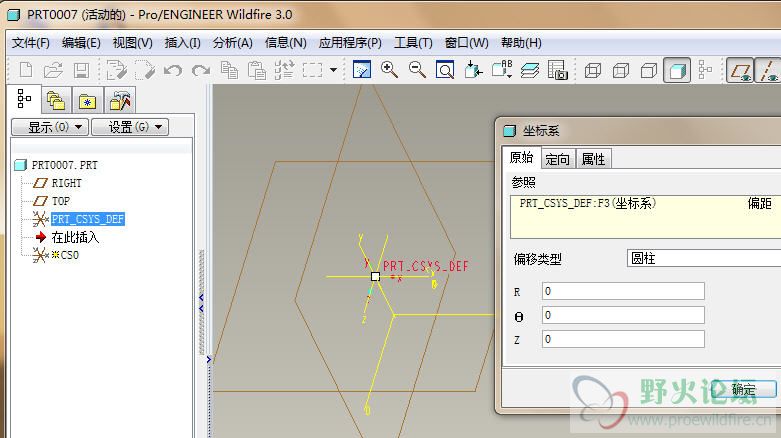Open the 插入(I) menu
The image size is (781, 438).
click(x=182, y=43)
